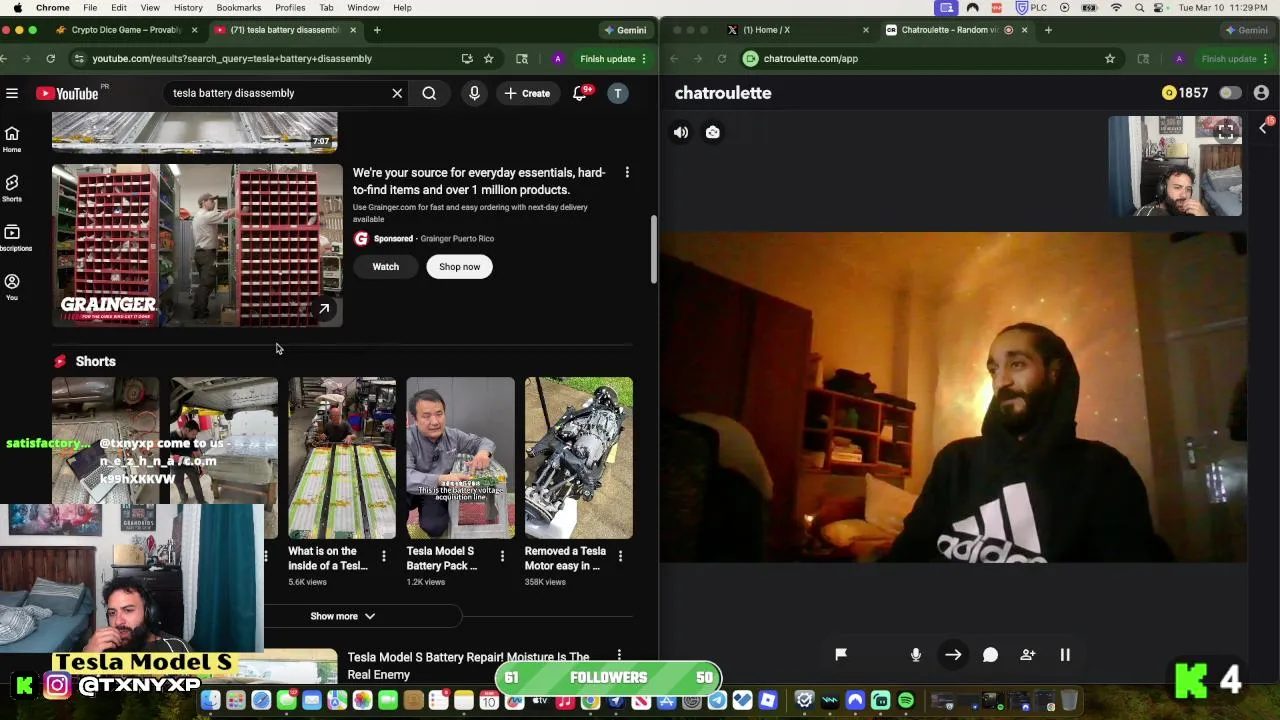Image resolution: width=1280 pixels, height=720 pixels.
Task: Open options for 'Tesla Model S Battery Pack' short
Action: (502, 556)
